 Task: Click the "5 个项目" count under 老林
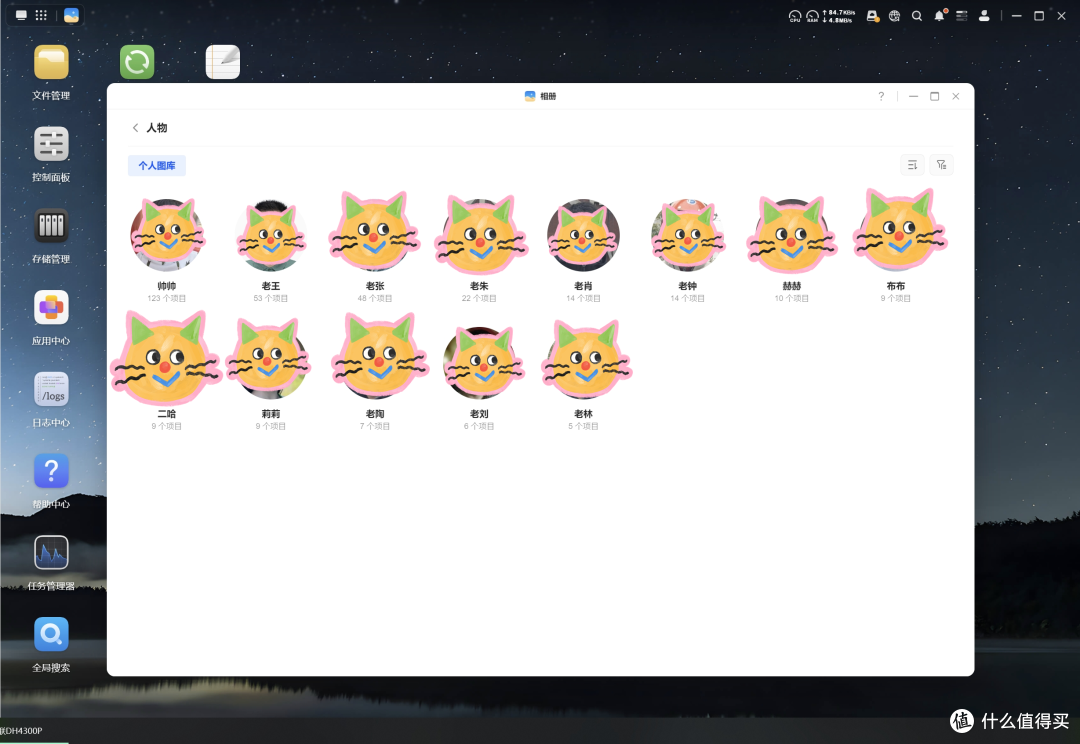click(583, 426)
